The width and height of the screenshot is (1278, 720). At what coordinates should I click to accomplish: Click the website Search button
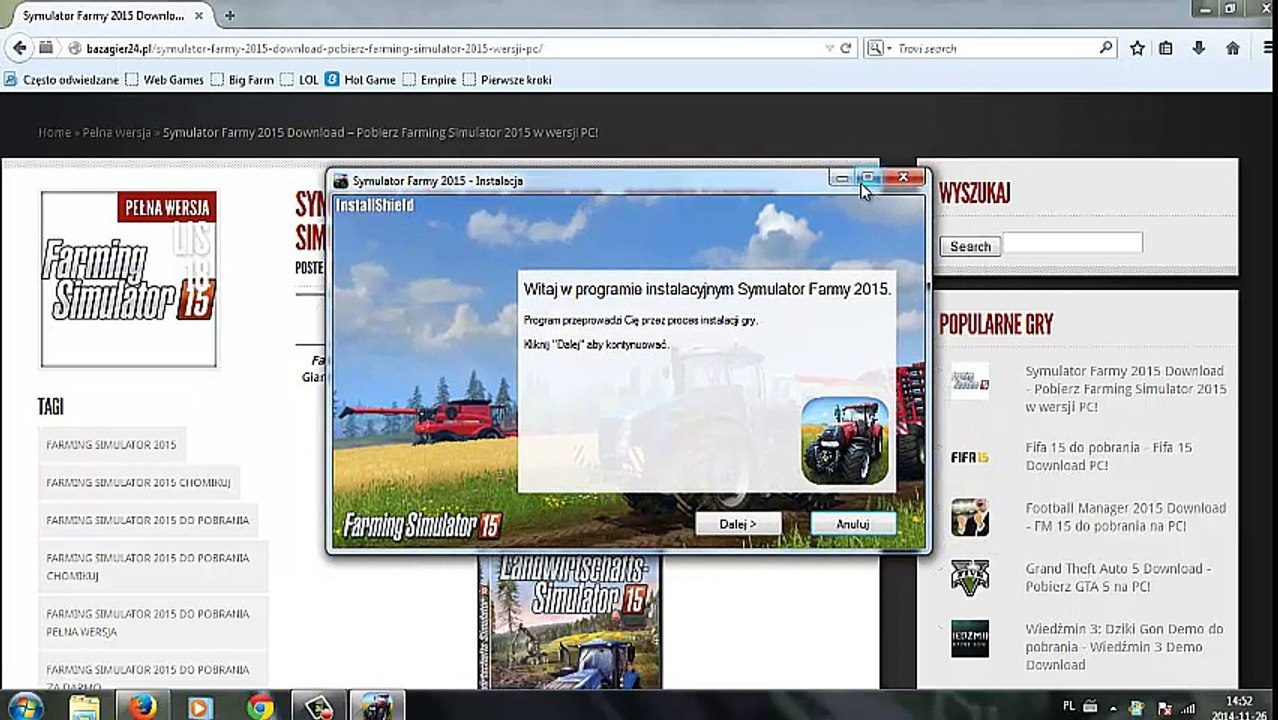(970, 246)
